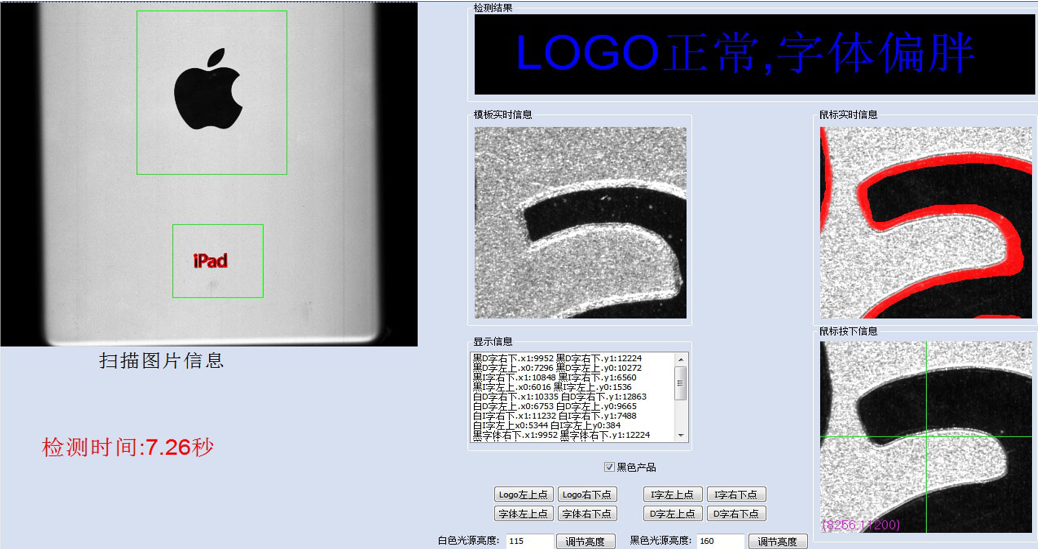Focus the 白色光源亮度 input field showing 115

pyautogui.click(x=530, y=541)
